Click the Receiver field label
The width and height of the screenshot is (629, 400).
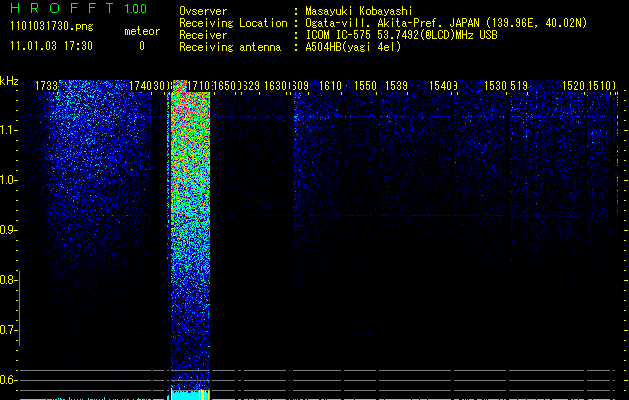(203, 35)
